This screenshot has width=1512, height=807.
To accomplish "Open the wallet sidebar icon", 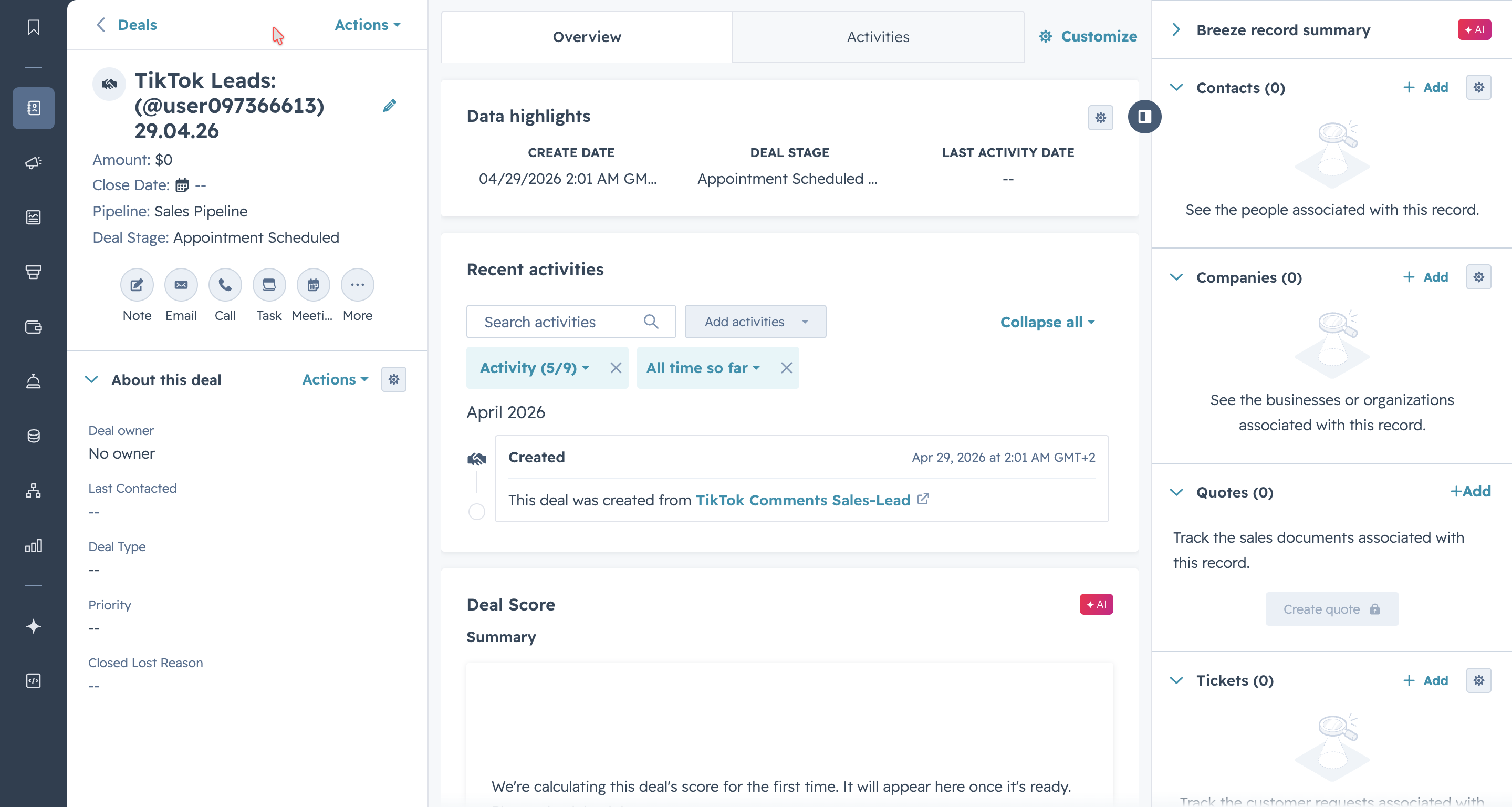I will [34, 327].
